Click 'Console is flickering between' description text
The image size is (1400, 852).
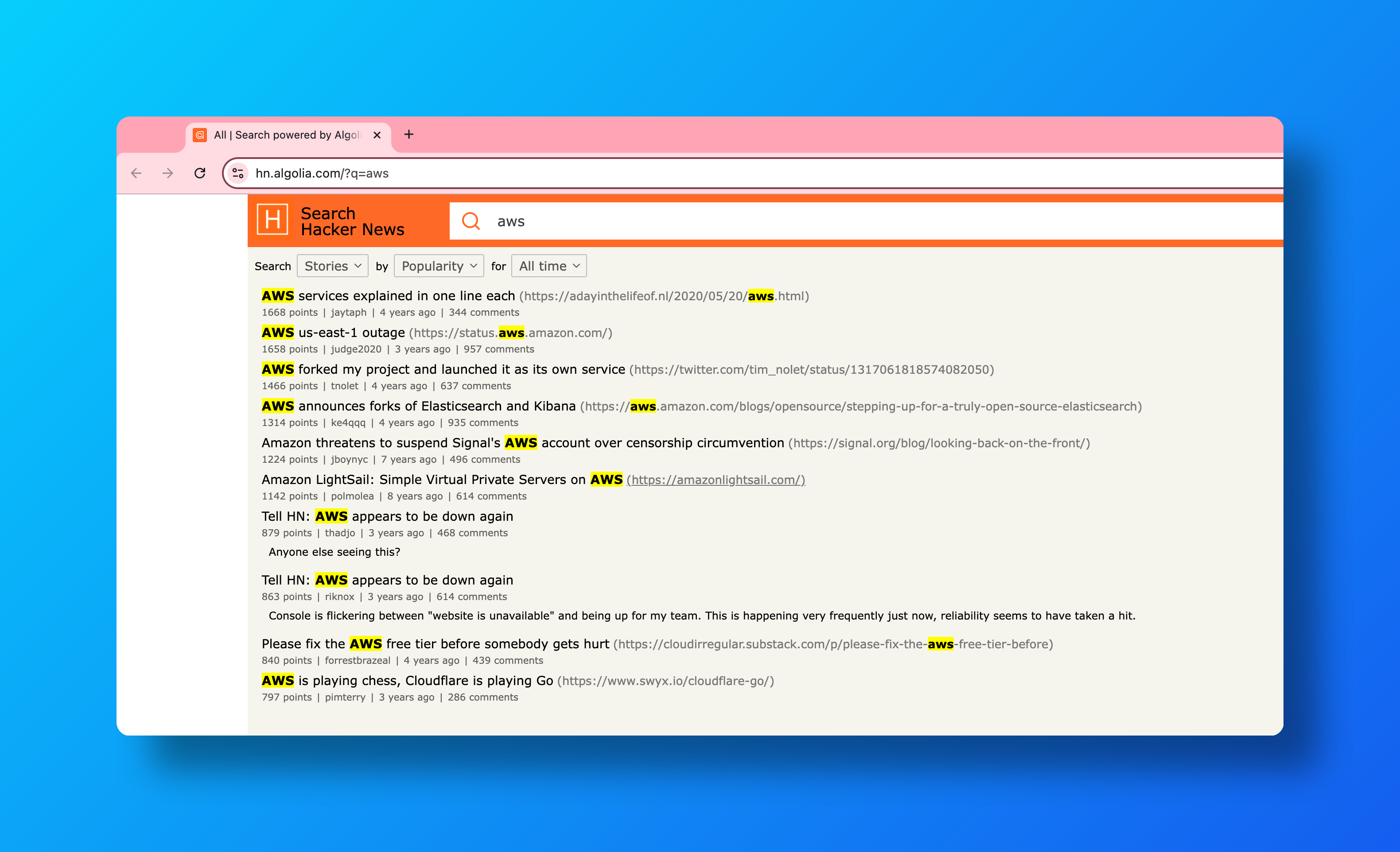coord(702,616)
